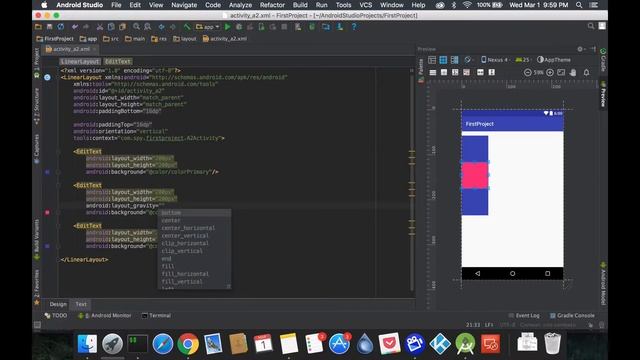This screenshot has height=360, width=640.
Task: Select the pink EditText in preview
Action: [475, 176]
